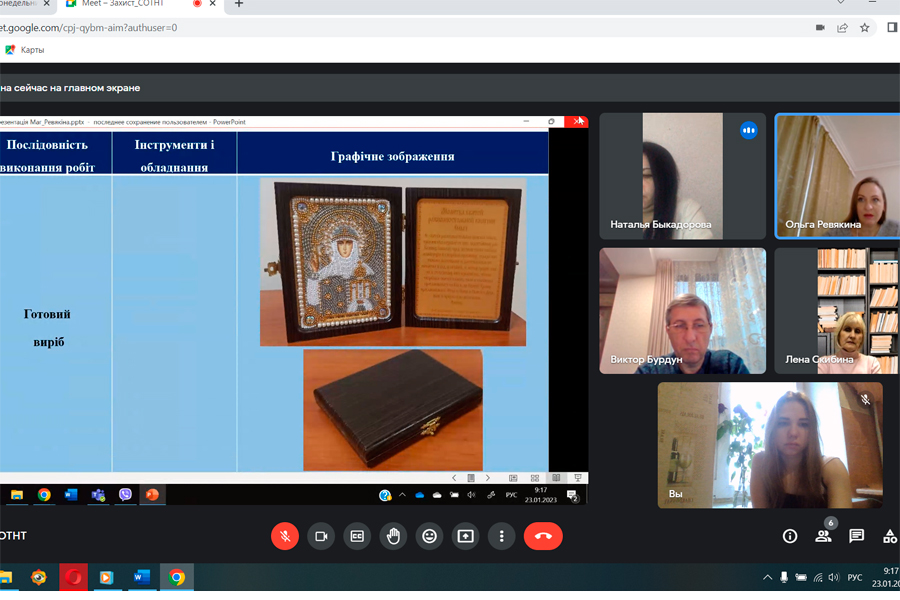900x600 pixels.
Task: Leave the call with the red hang-up button
Action: pyautogui.click(x=543, y=536)
